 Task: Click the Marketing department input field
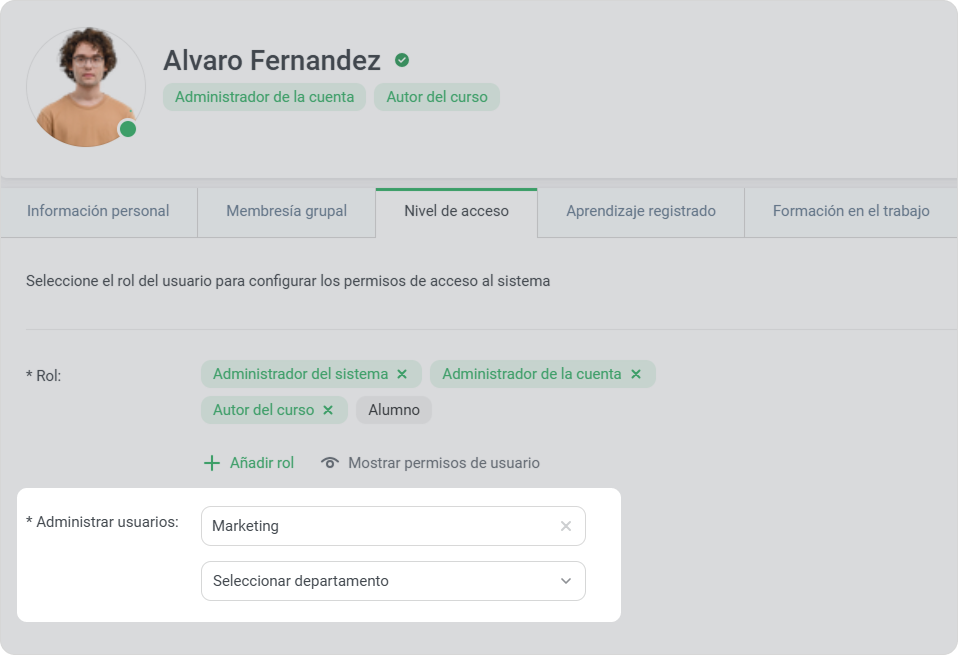(x=380, y=526)
